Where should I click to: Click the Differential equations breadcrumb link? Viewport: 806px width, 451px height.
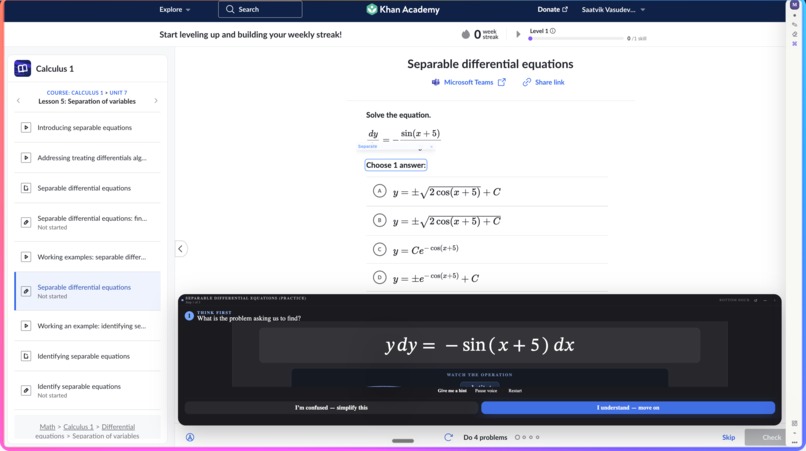pos(85,431)
